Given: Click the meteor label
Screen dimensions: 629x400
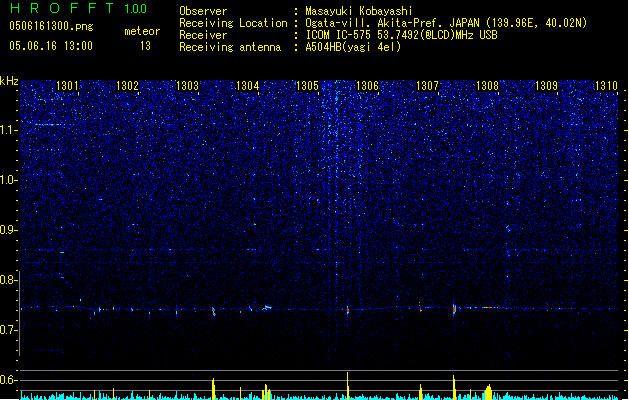Looking at the screenshot, I should coord(142,31).
